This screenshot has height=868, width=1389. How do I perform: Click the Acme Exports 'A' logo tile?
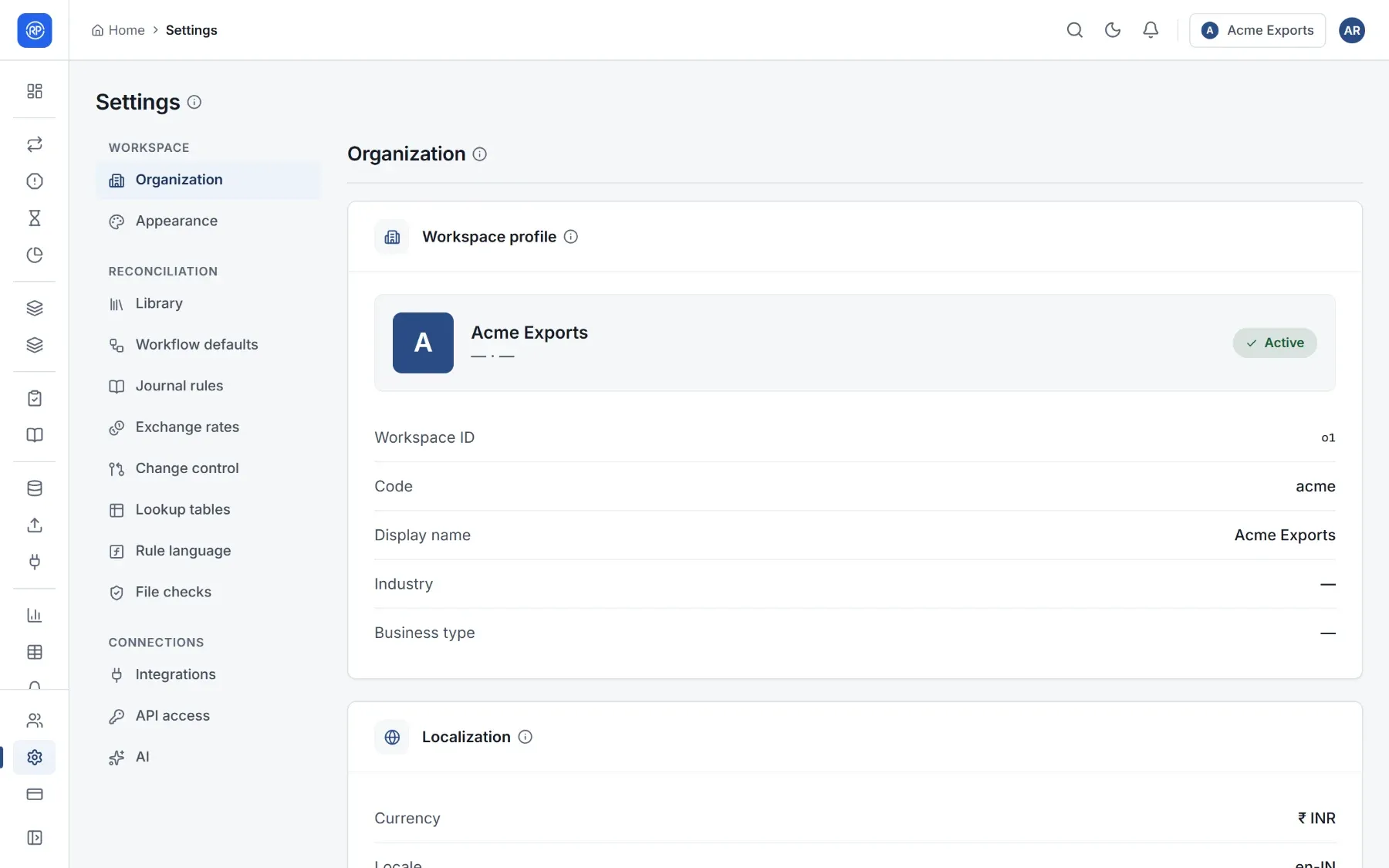point(423,343)
